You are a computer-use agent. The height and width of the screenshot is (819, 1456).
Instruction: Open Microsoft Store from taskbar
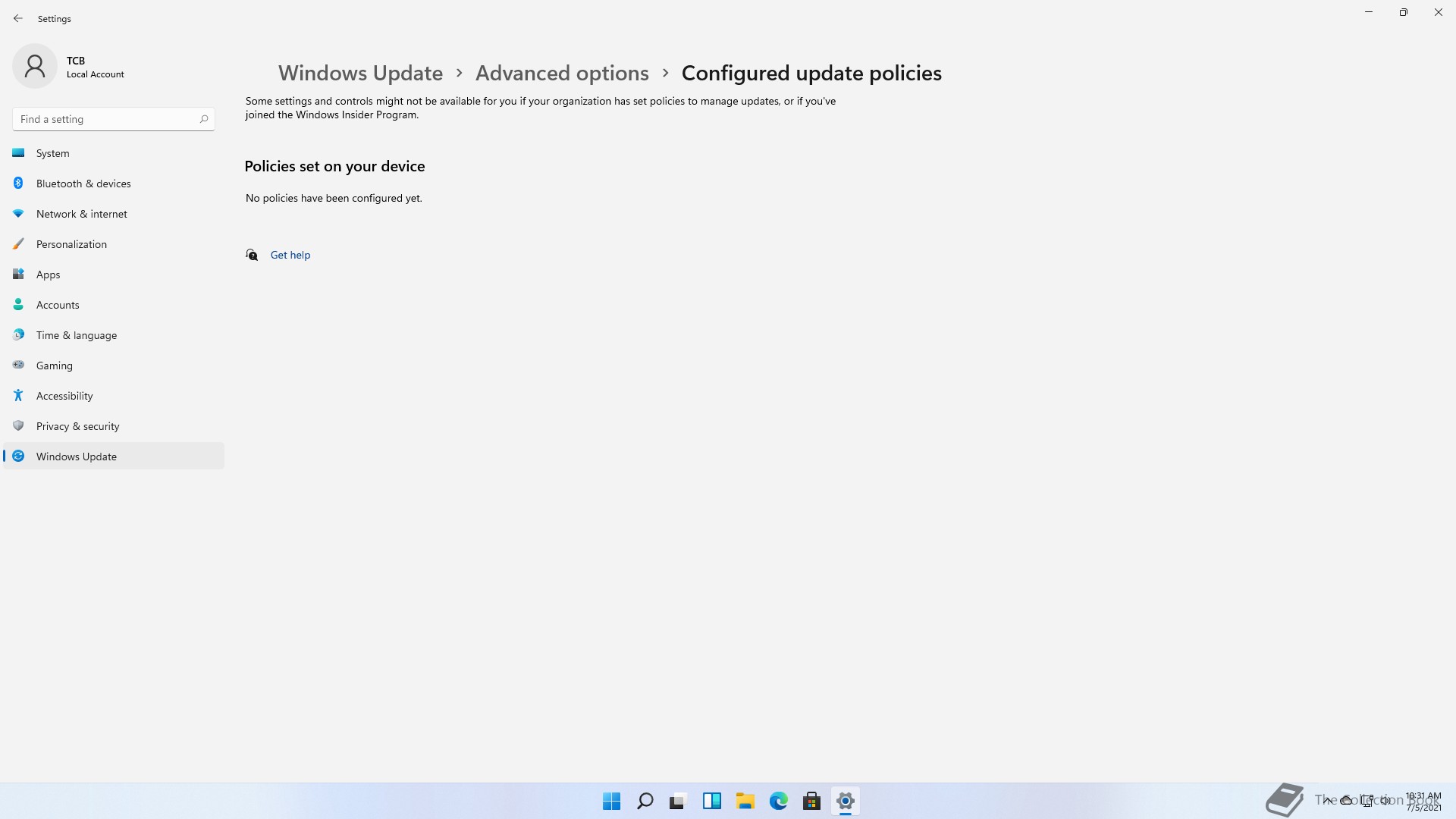coord(811,801)
